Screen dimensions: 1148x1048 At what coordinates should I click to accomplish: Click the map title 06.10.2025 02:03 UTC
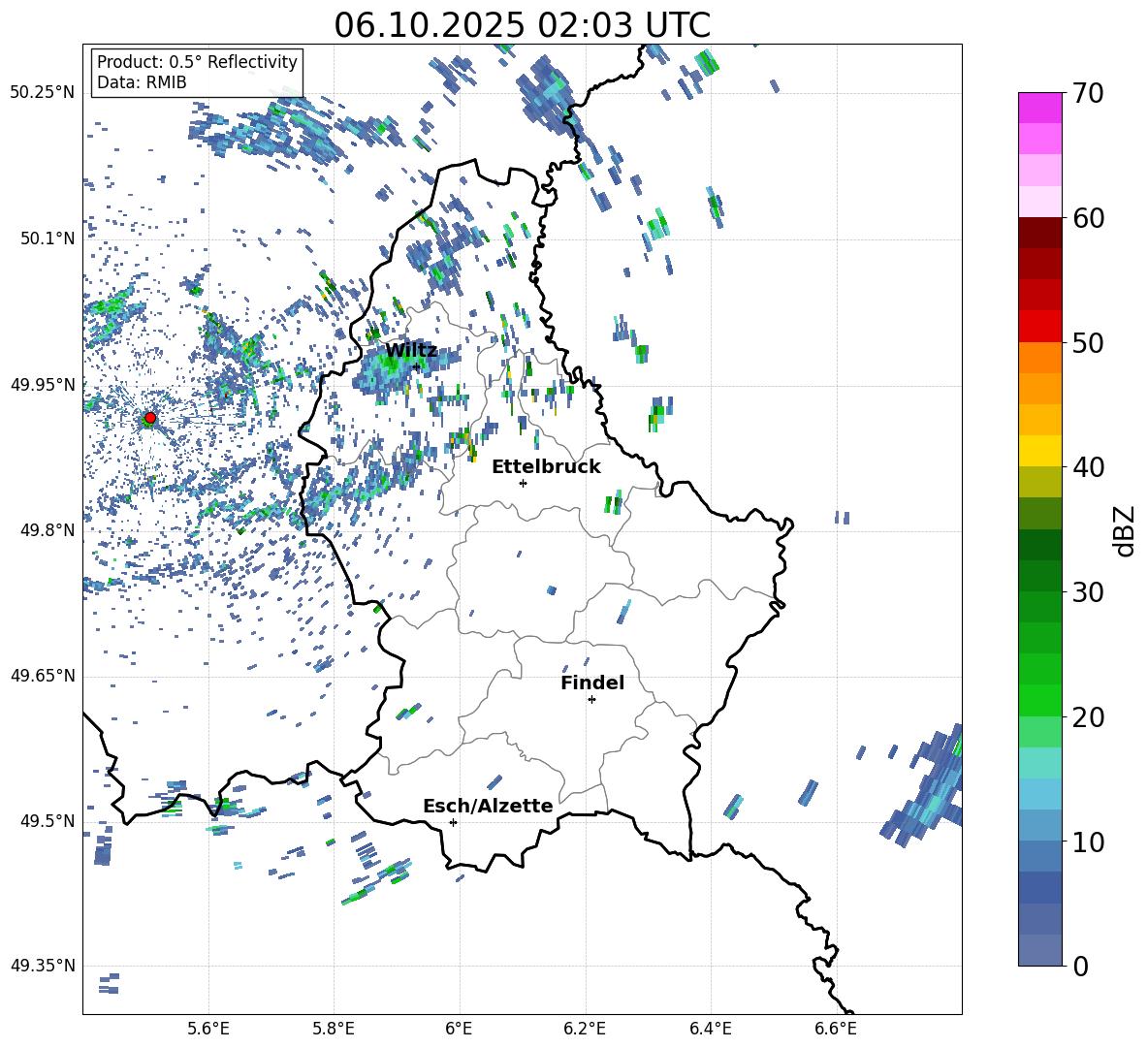pos(523,25)
